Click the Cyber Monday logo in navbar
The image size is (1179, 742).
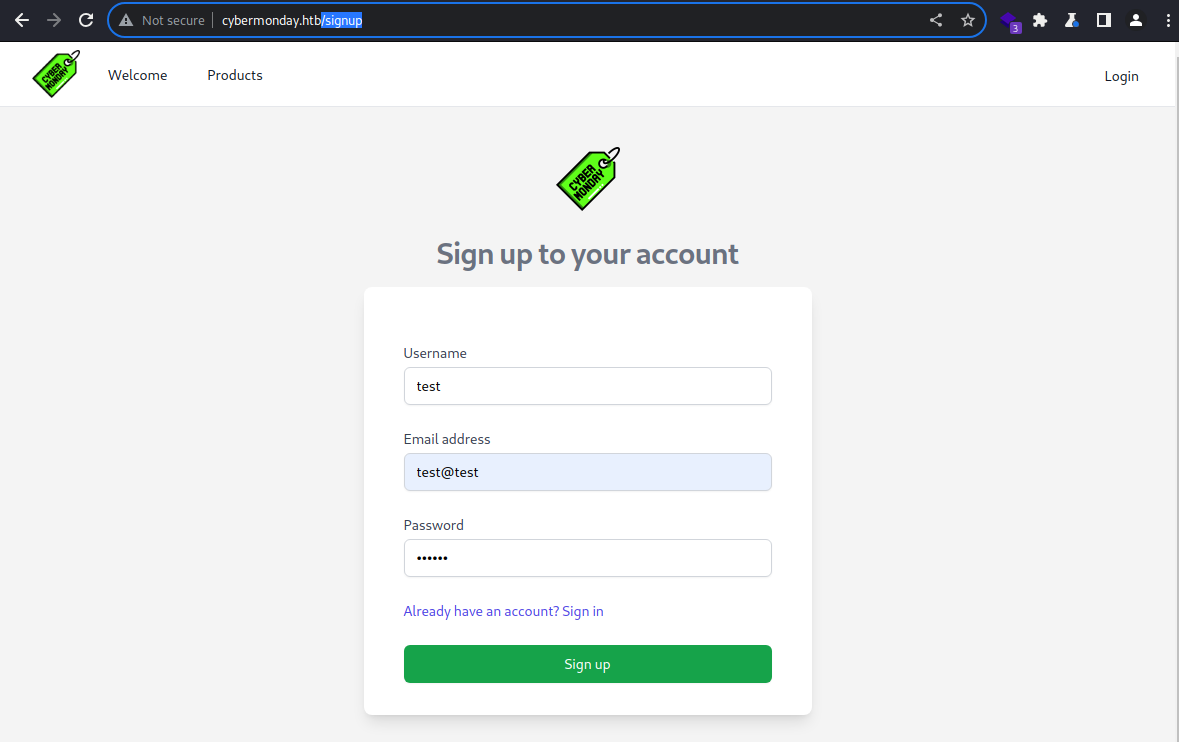tap(56, 74)
